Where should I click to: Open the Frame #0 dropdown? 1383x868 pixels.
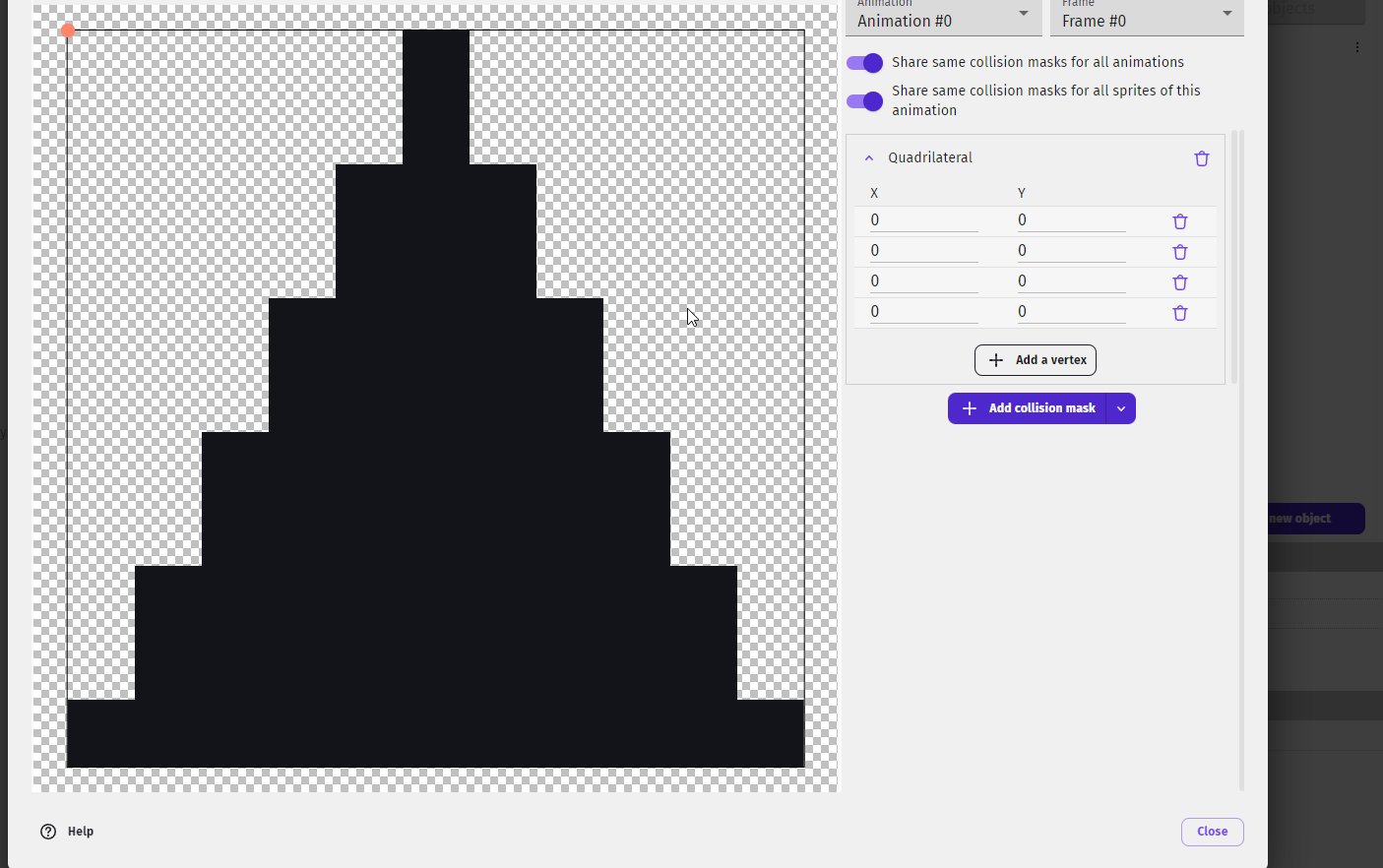point(1226,16)
